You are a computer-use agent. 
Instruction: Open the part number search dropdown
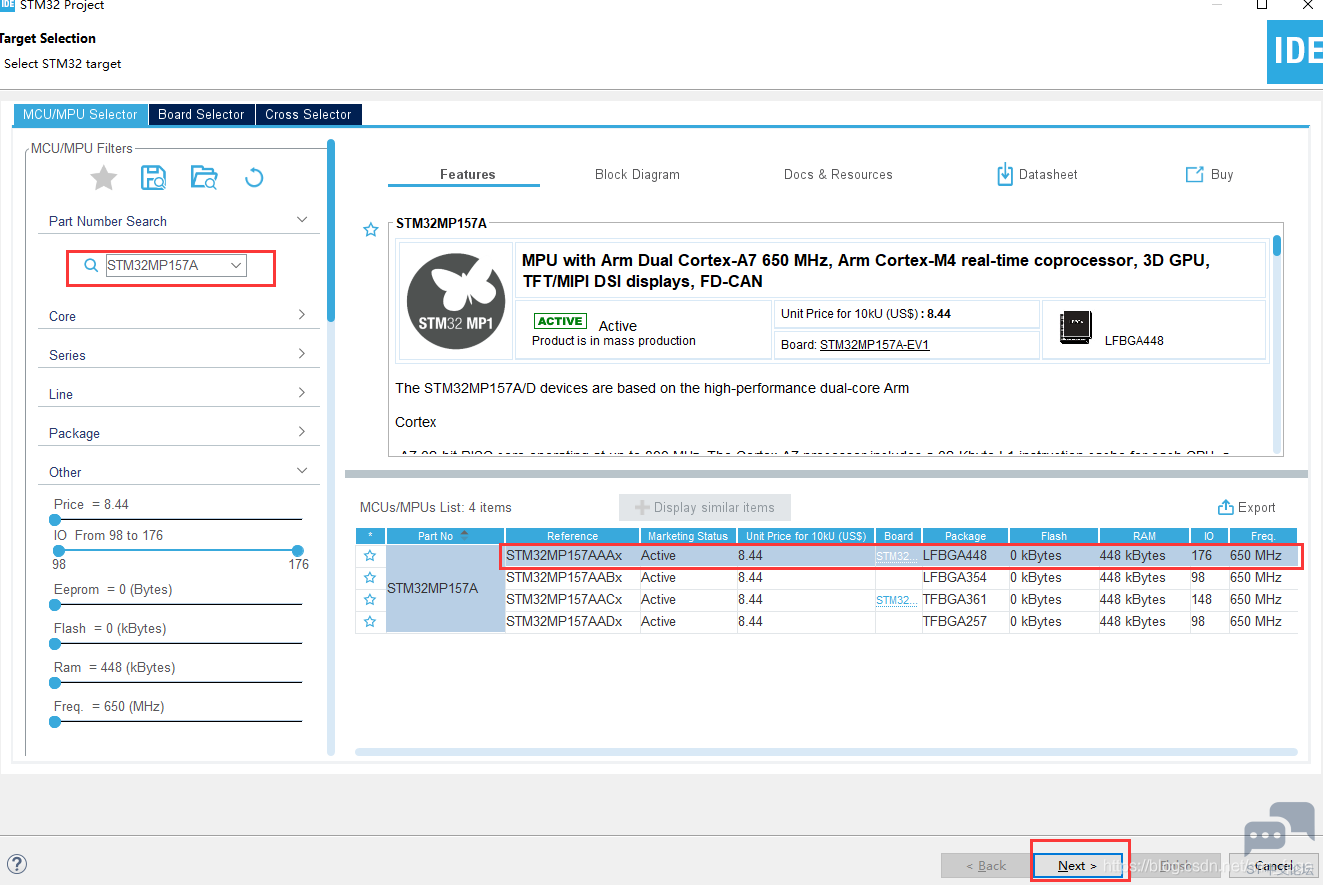coord(236,265)
